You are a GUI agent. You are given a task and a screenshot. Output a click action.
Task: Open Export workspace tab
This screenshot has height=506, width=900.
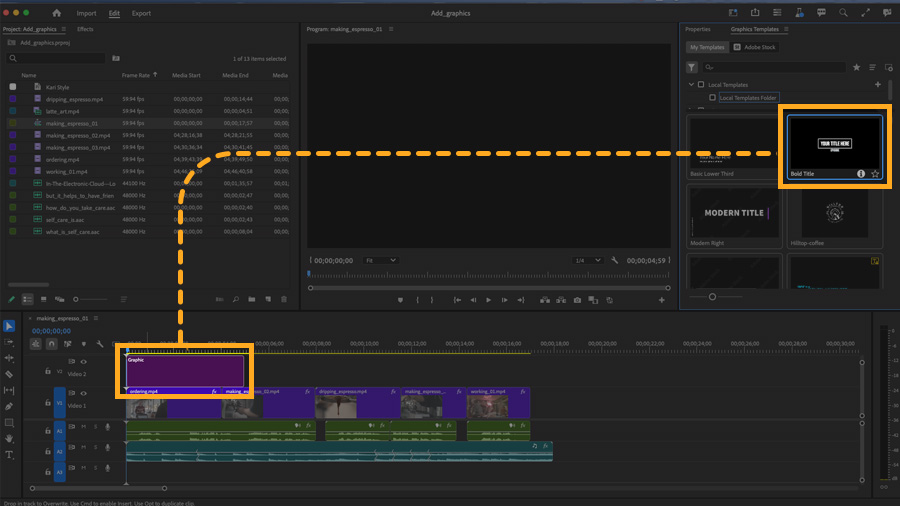pos(141,13)
